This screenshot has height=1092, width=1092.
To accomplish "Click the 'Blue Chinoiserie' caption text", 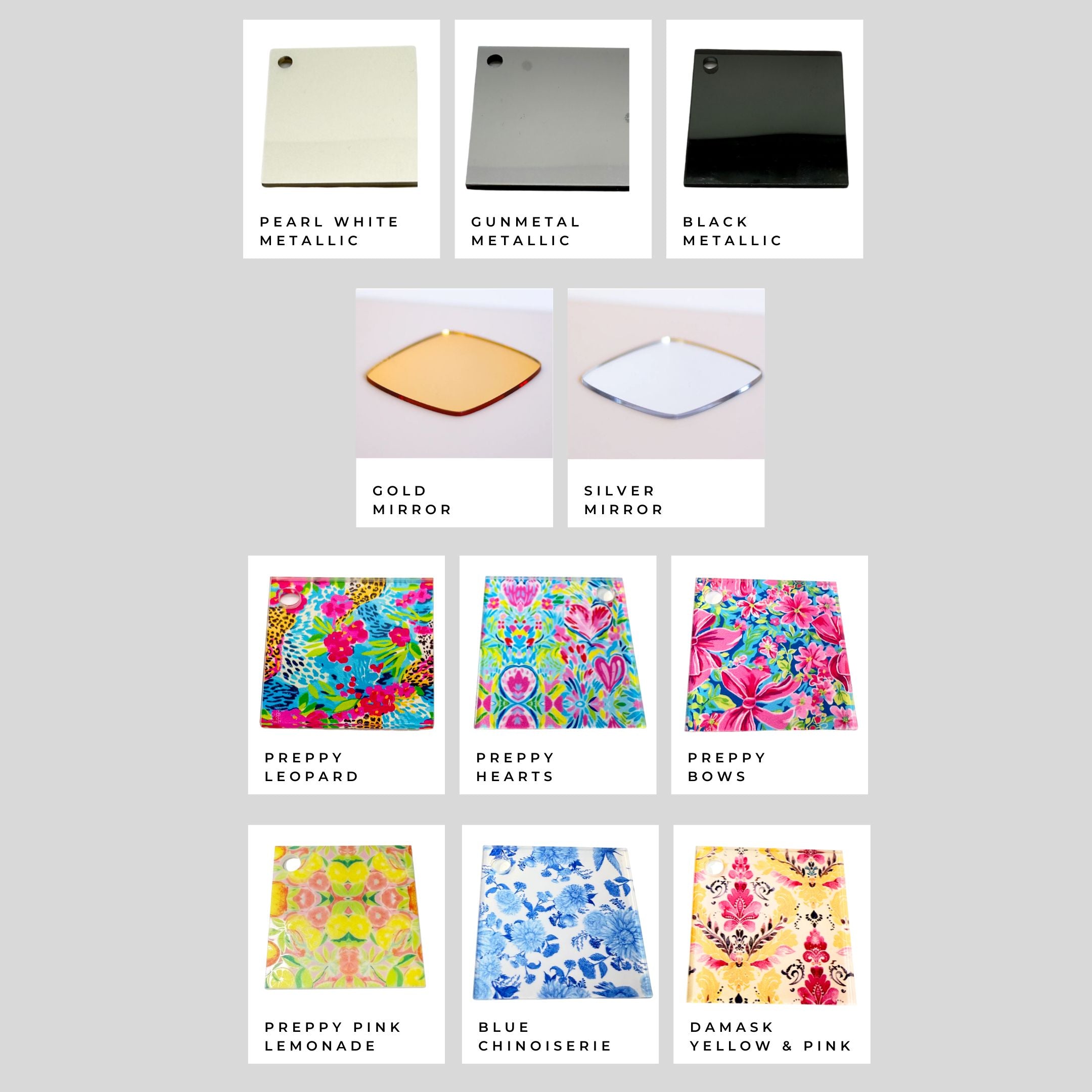I will (x=545, y=1036).
